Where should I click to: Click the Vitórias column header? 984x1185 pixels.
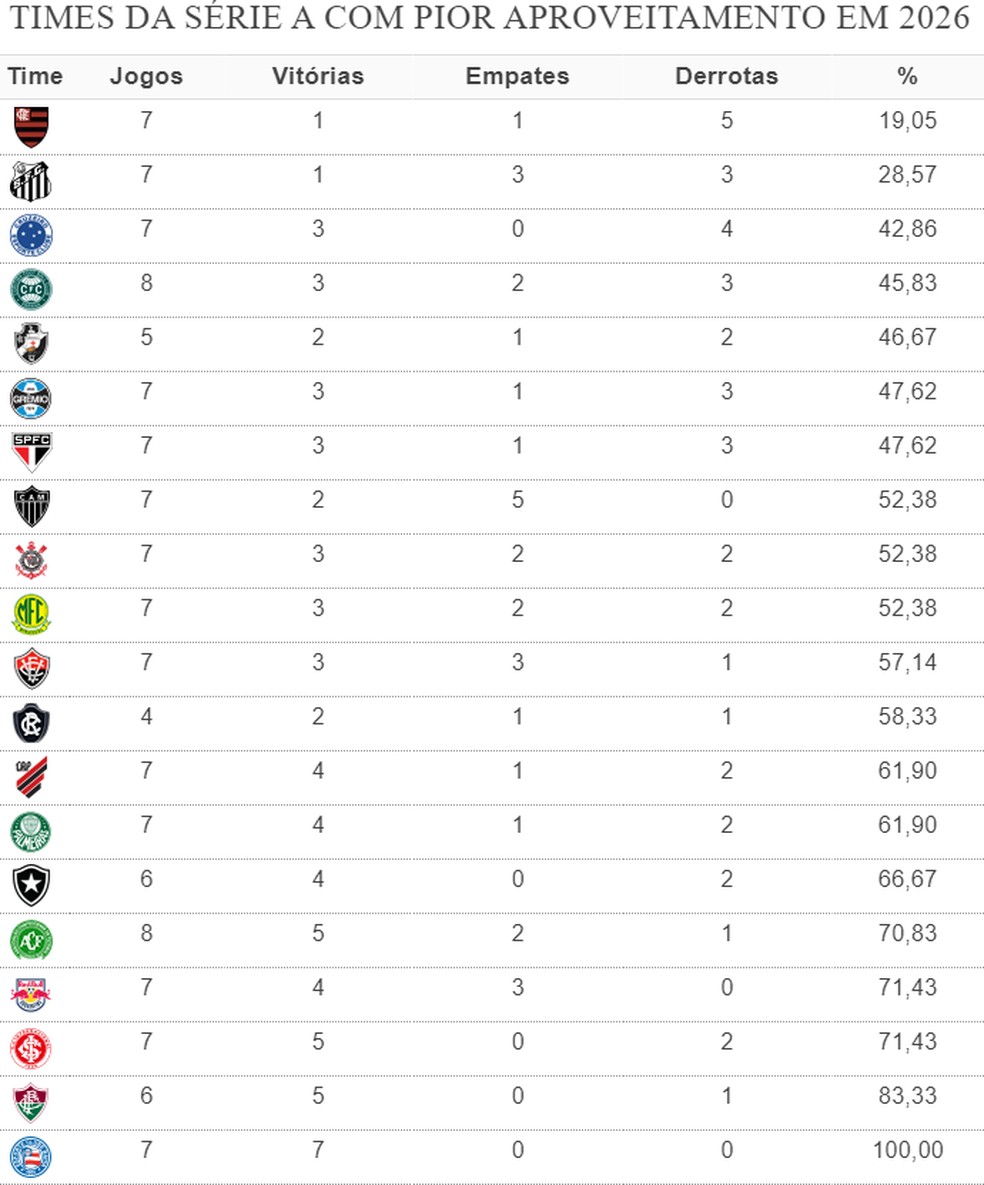(x=318, y=76)
